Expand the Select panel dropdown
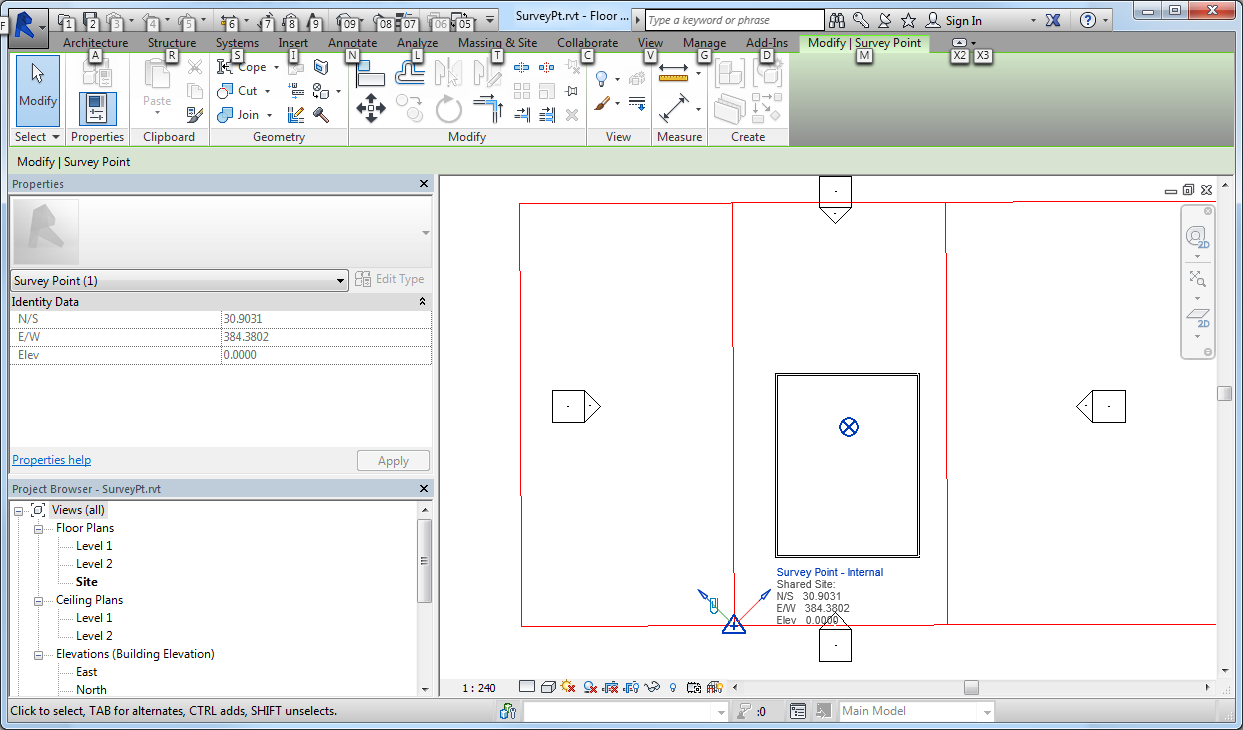Image resolution: width=1243 pixels, height=730 pixels. click(38, 137)
